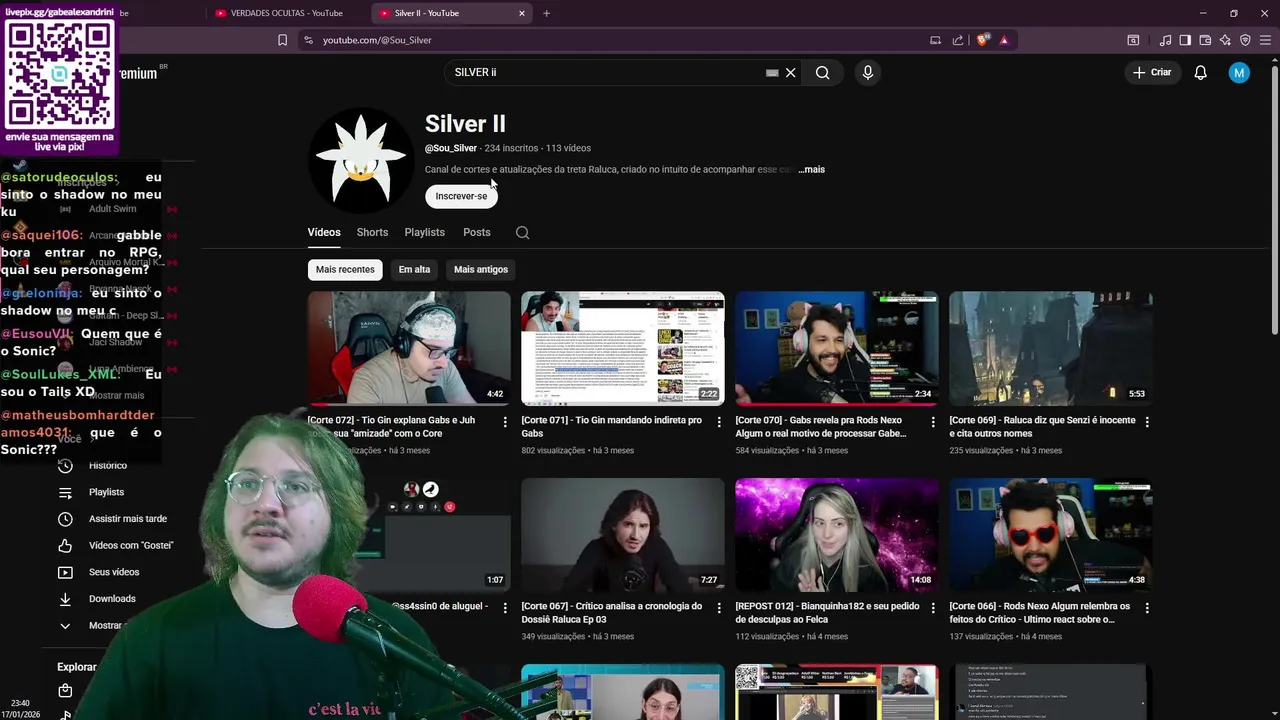Open options menu for REPOST 012 video
This screenshot has height=720, width=1280.
coord(933,608)
